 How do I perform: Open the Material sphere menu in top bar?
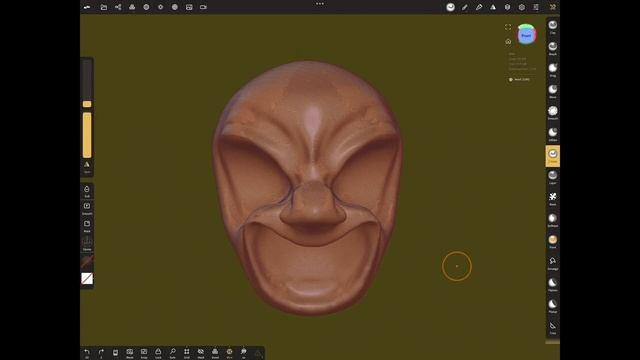pos(146,7)
